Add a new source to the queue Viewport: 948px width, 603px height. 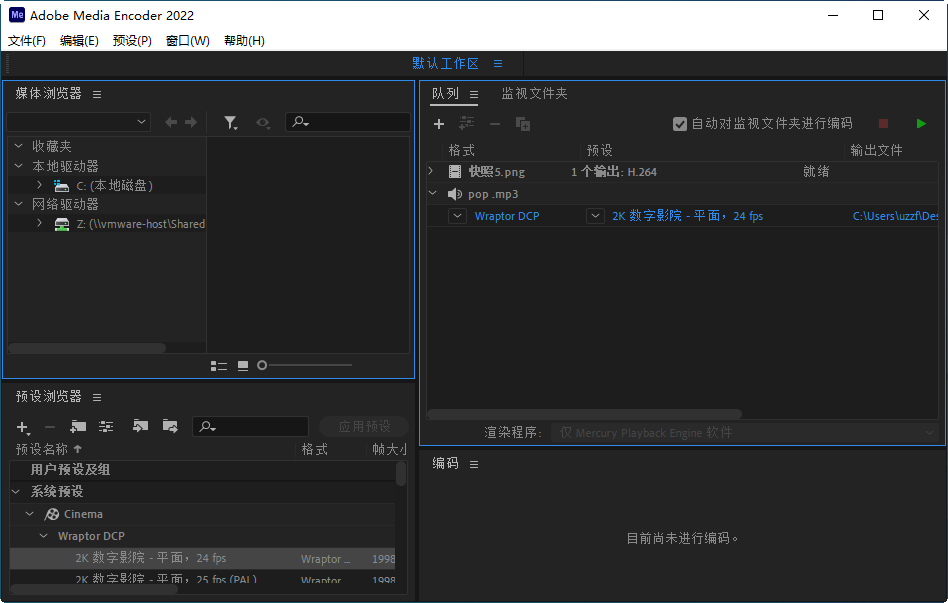(439, 124)
